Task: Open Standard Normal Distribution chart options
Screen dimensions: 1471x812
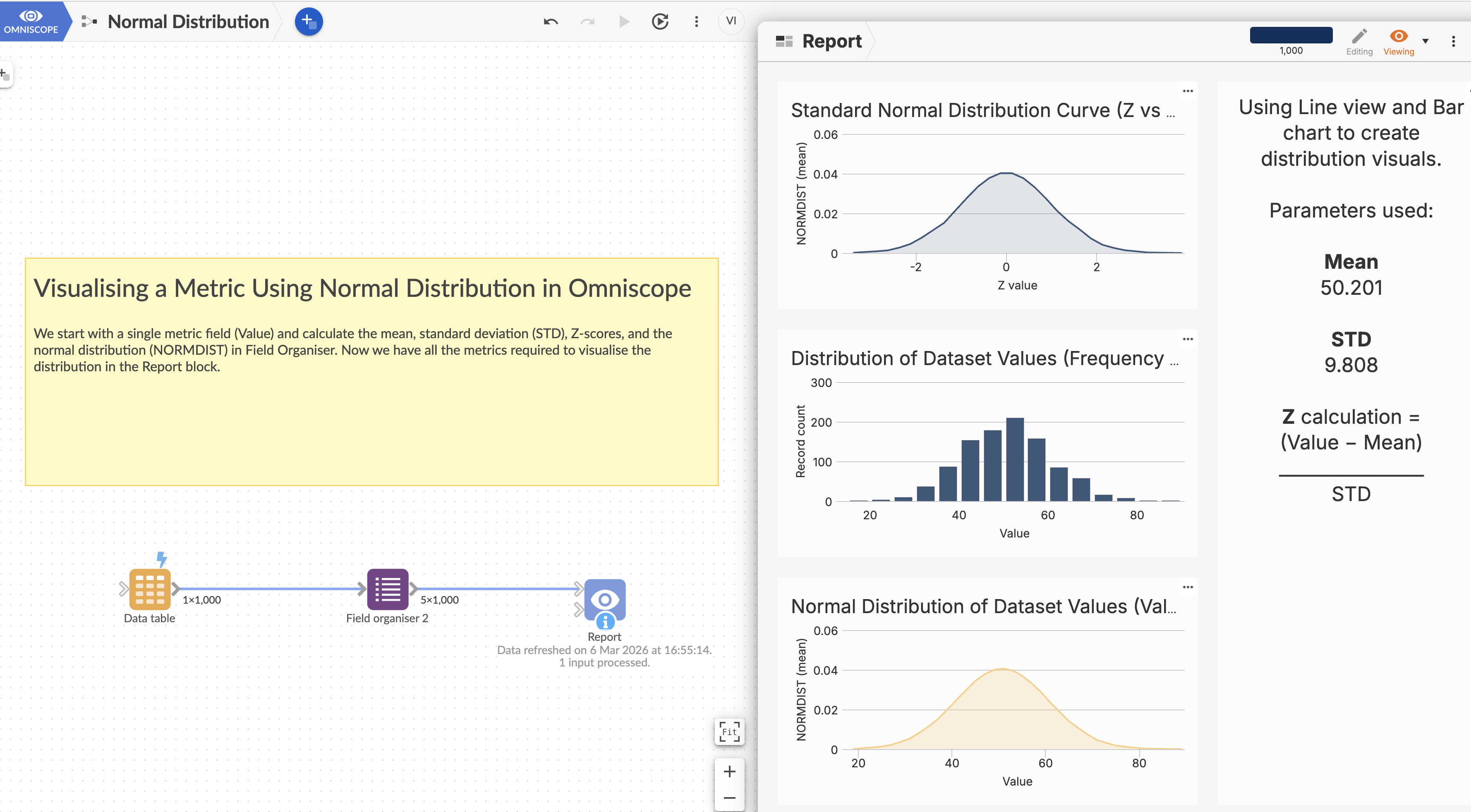Action: (x=1188, y=91)
